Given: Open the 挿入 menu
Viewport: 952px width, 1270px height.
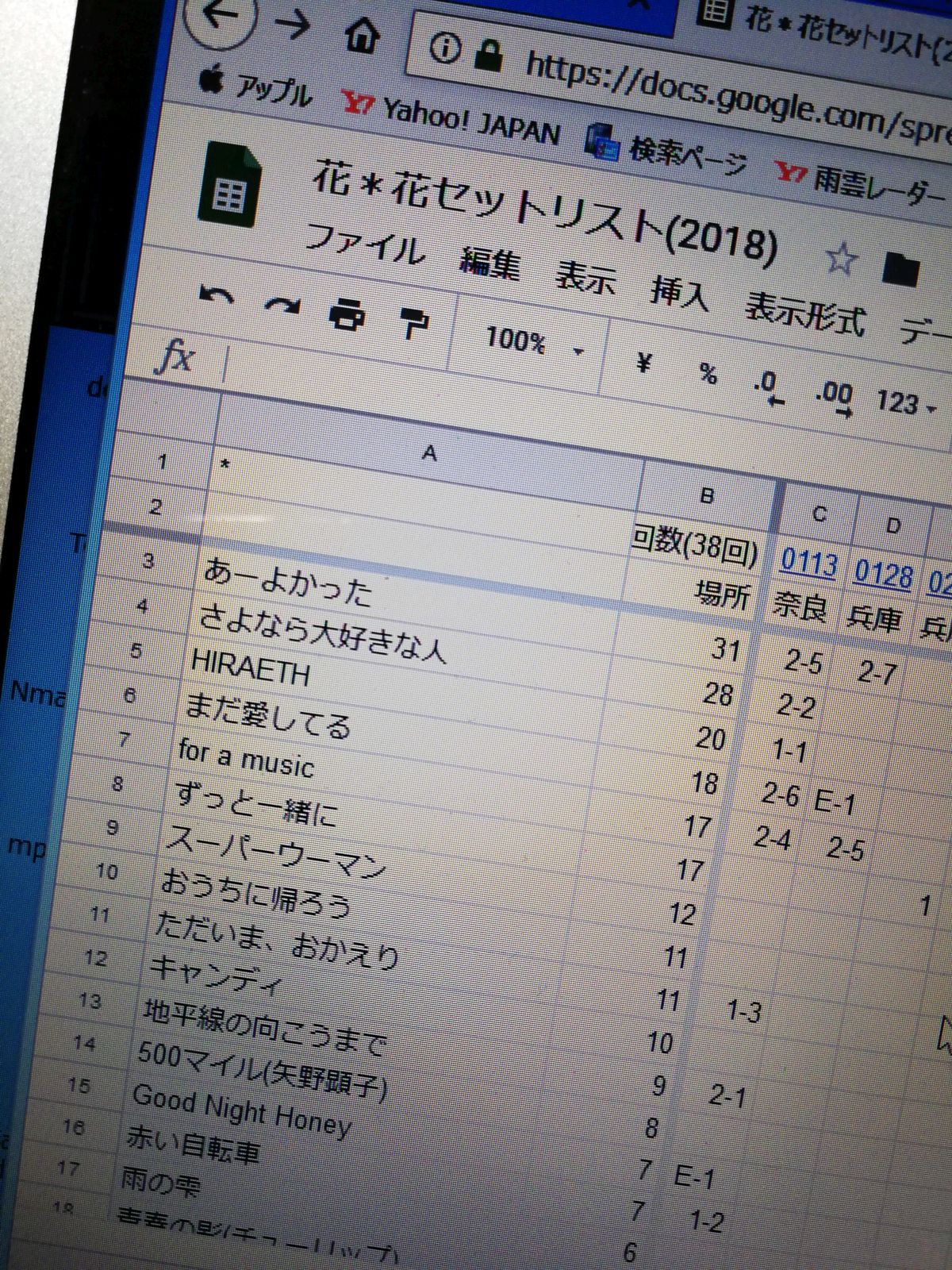Looking at the screenshot, I should click(x=678, y=292).
